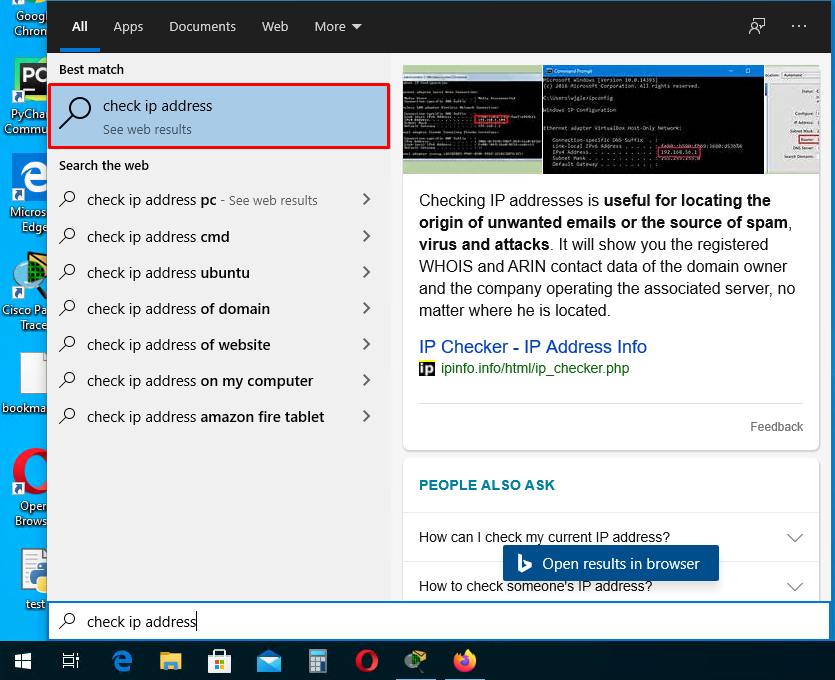Select suggestion 'check ip address ubuntu'
This screenshot has width=835, height=680.
tap(202, 273)
